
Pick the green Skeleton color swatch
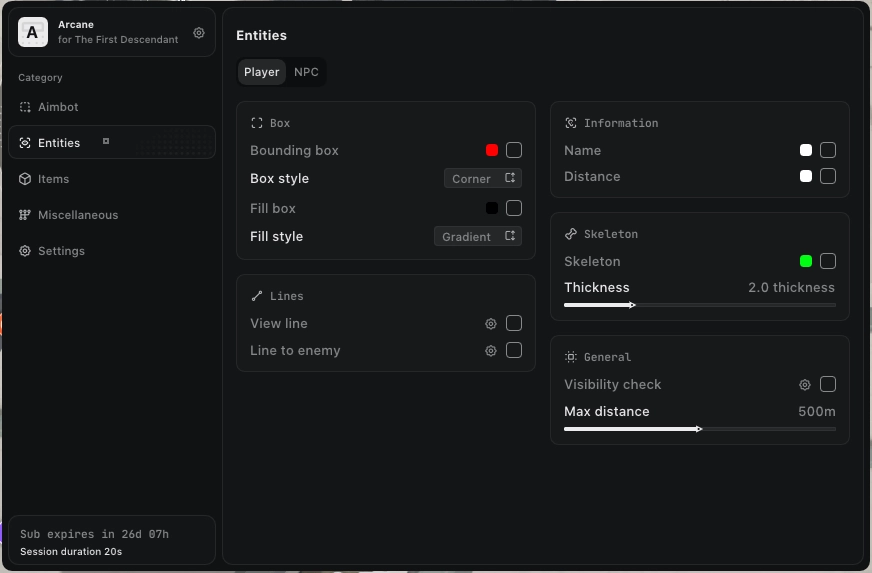click(805, 261)
